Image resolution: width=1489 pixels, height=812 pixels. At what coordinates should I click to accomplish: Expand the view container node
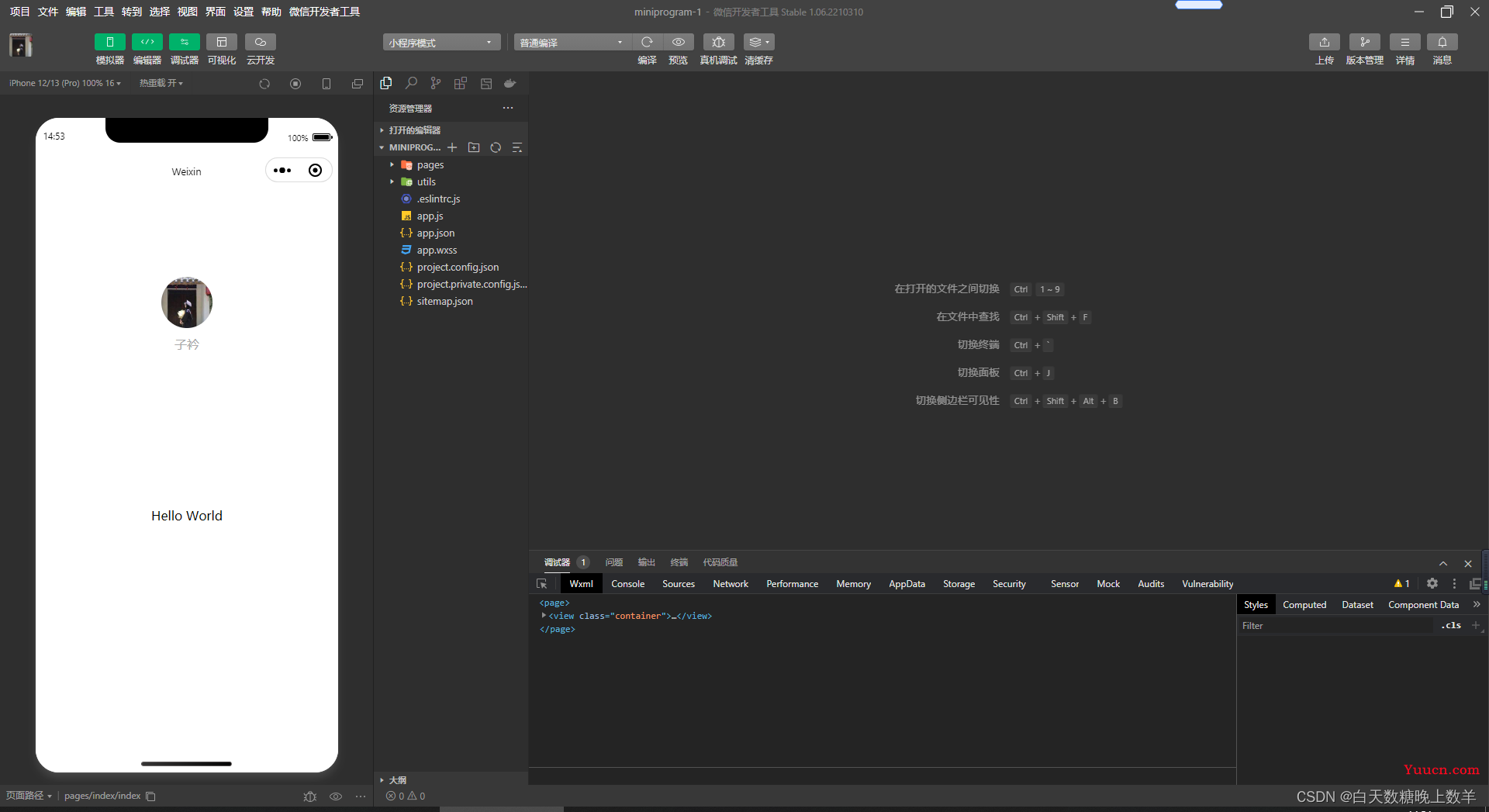544,616
